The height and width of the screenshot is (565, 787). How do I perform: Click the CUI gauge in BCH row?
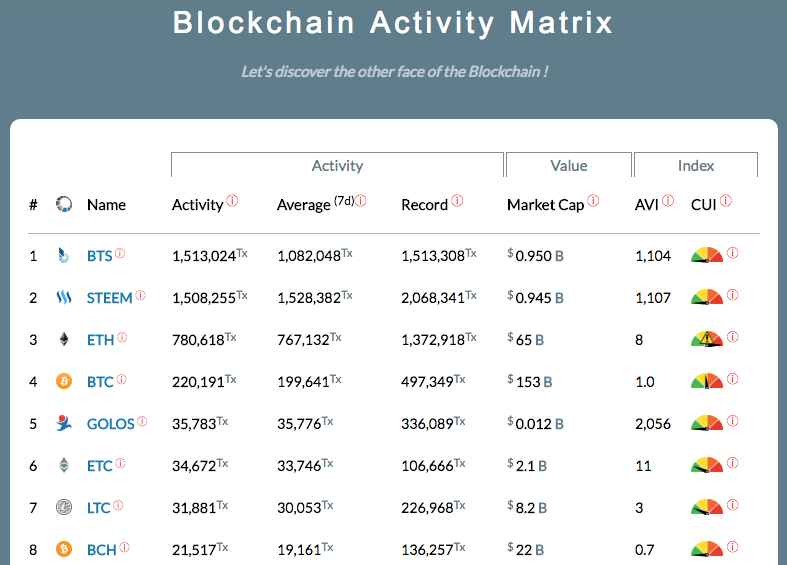(x=707, y=548)
